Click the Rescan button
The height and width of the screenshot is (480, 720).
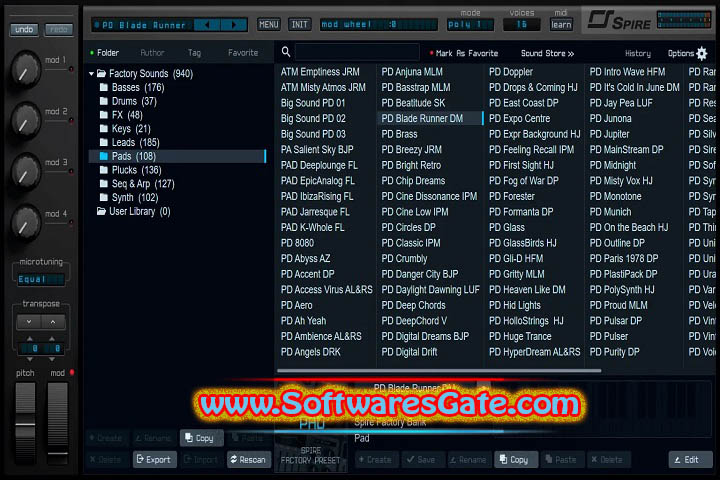[248, 459]
